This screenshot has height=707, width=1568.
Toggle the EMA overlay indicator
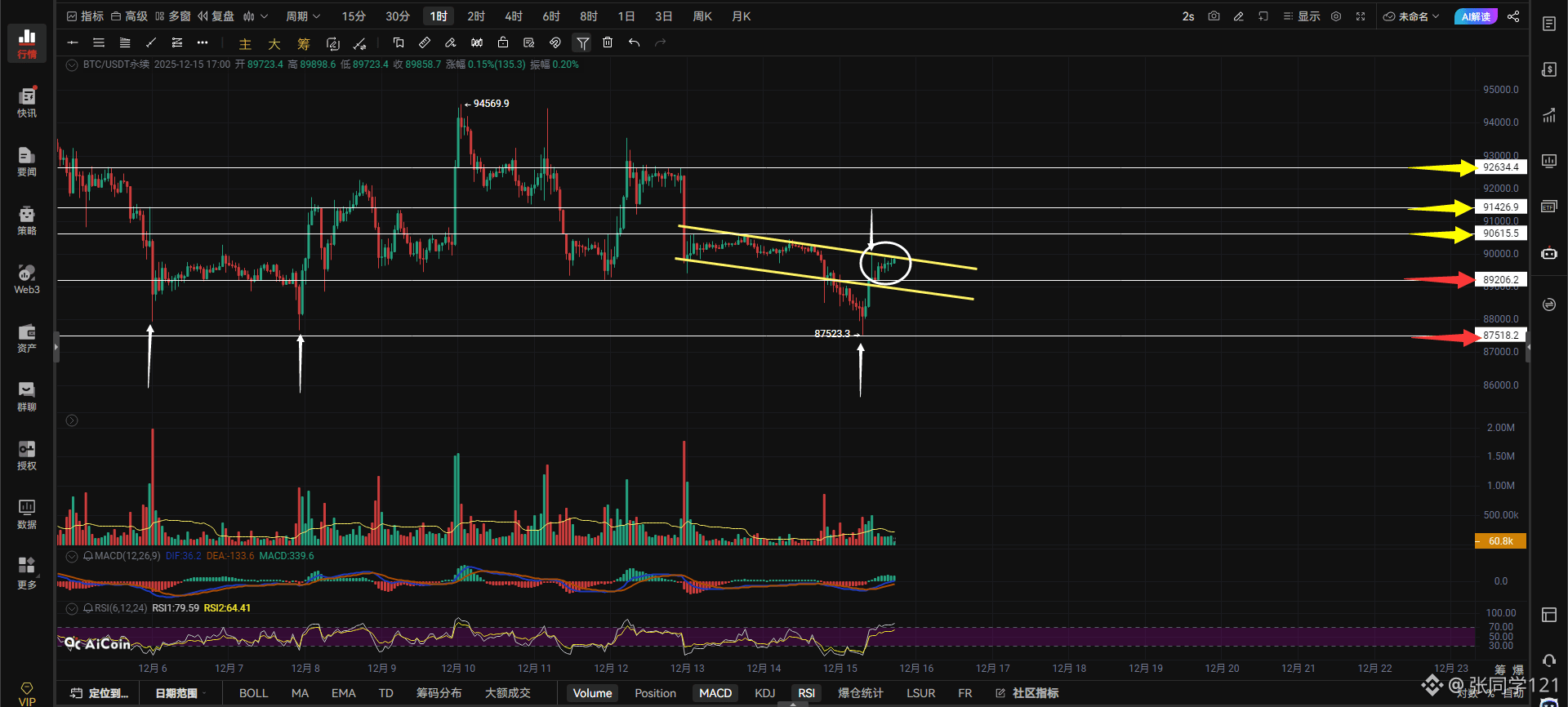(x=343, y=693)
